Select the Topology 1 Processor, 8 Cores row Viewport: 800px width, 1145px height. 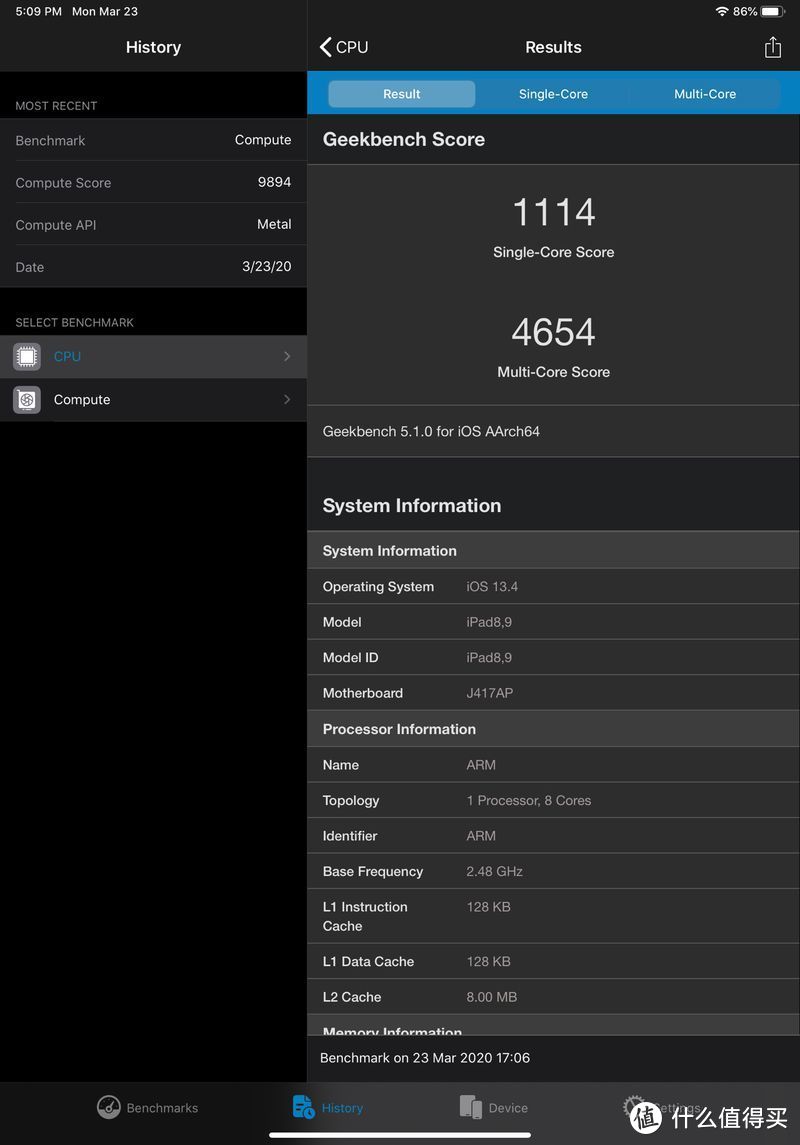553,800
